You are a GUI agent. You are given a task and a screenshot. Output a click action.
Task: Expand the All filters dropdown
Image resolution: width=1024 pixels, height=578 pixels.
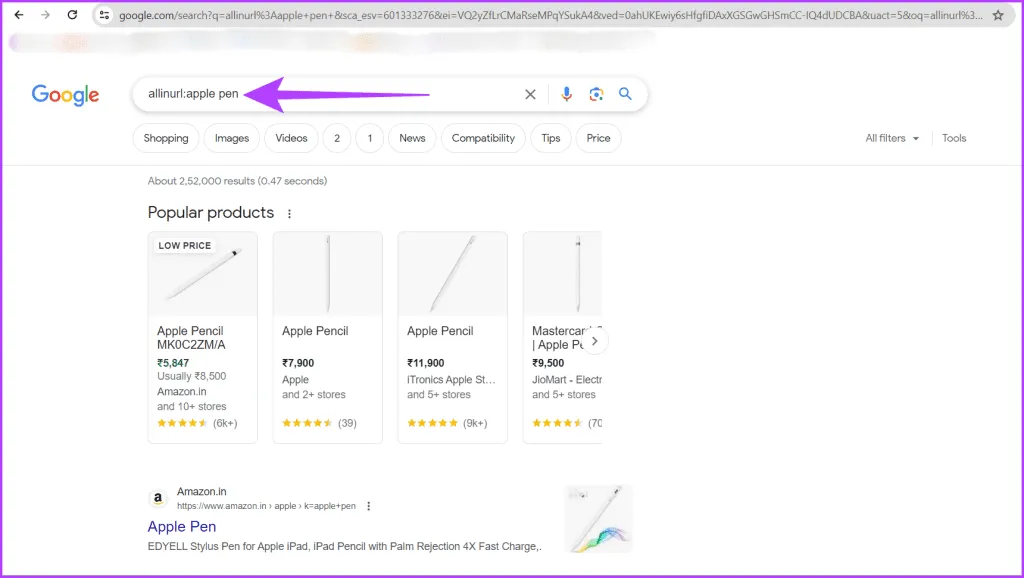892,138
